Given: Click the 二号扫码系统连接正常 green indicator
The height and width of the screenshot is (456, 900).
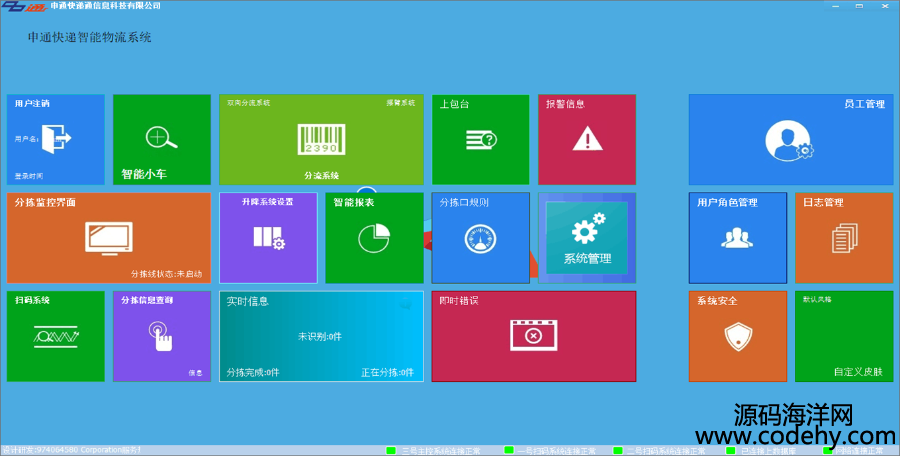Looking at the screenshot, I should point(618,451).
